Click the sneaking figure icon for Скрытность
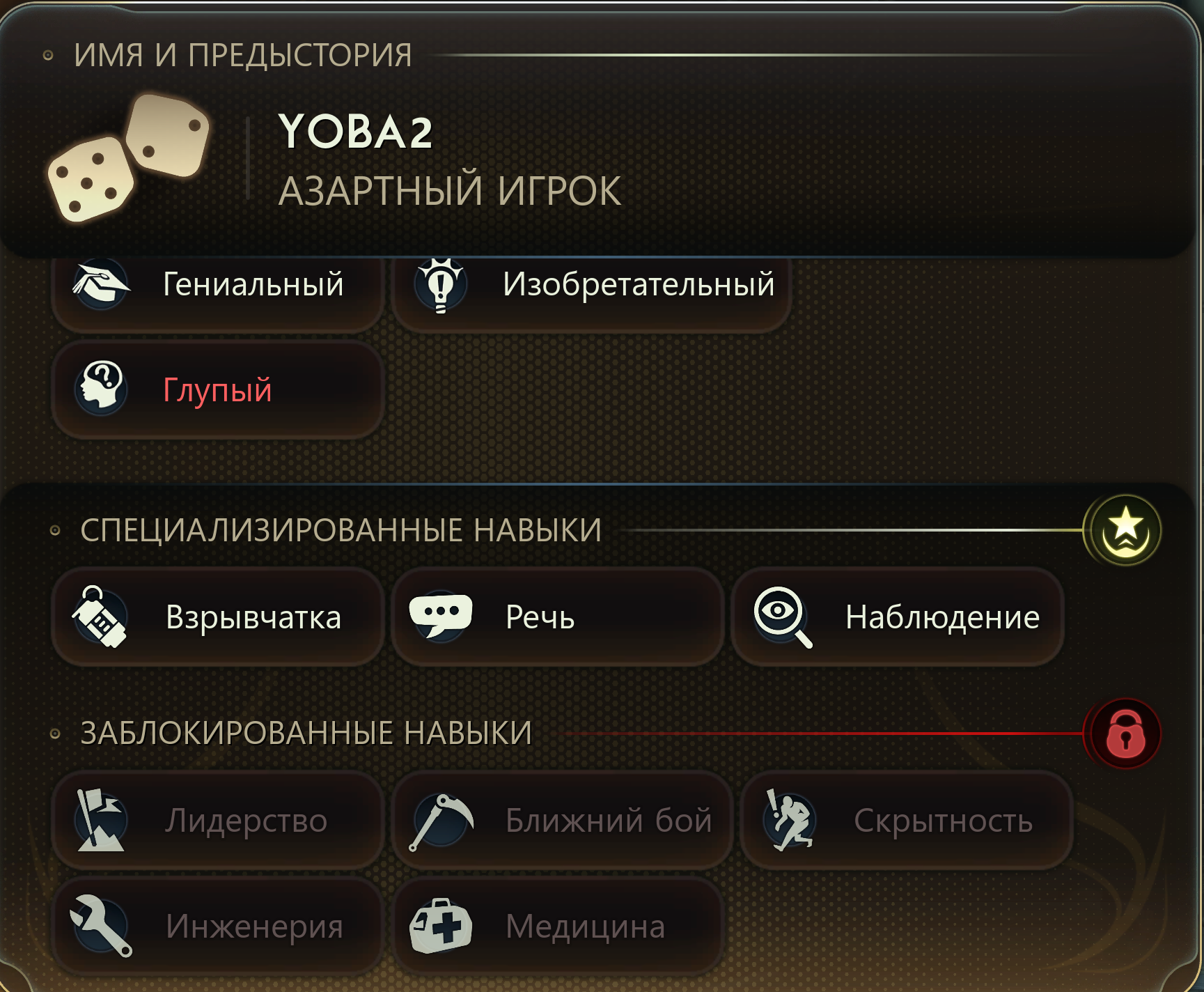This screenshot has width=1204, height=992. pyautogui.click(x=789, y=820)
